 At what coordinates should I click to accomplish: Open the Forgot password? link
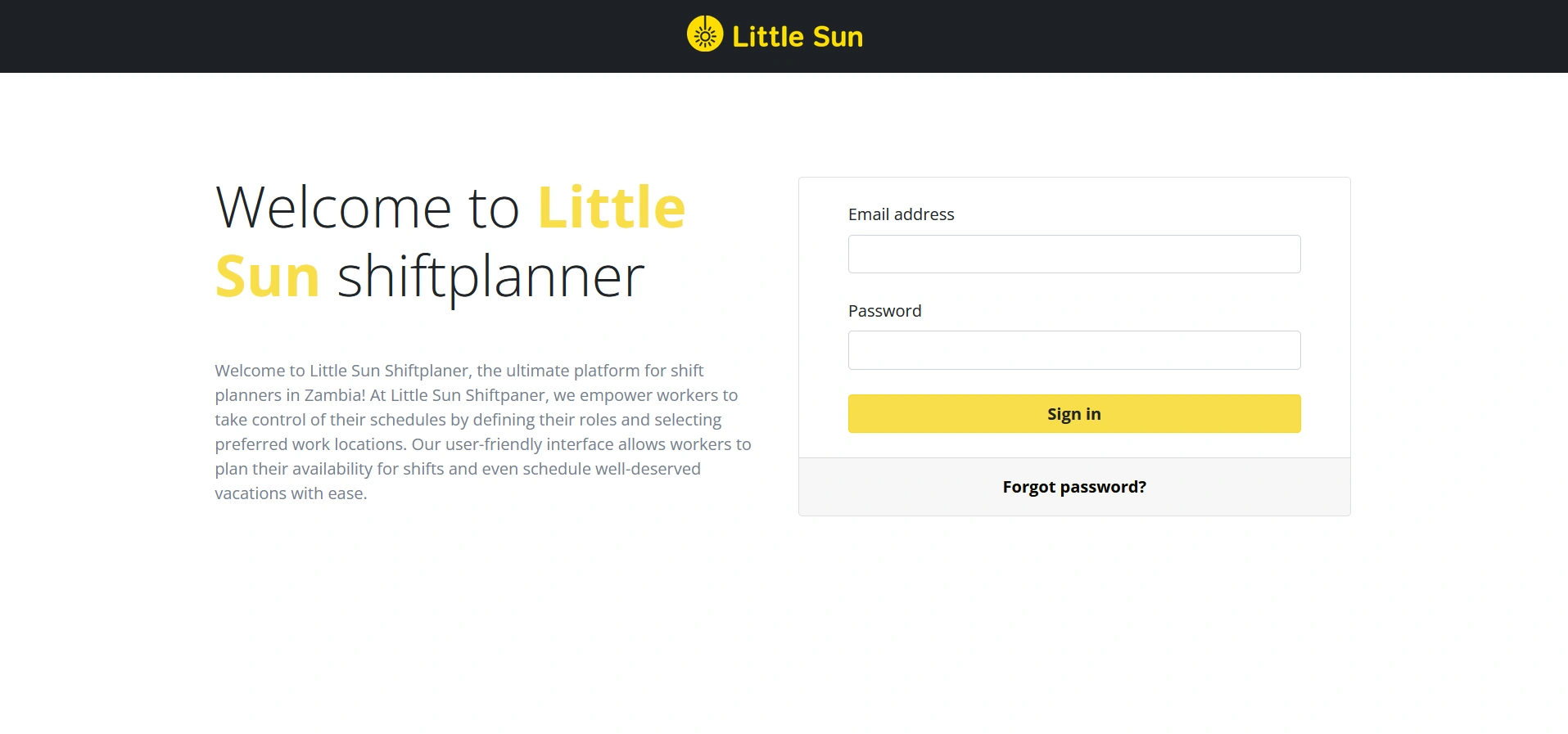tap(1073, 487)
